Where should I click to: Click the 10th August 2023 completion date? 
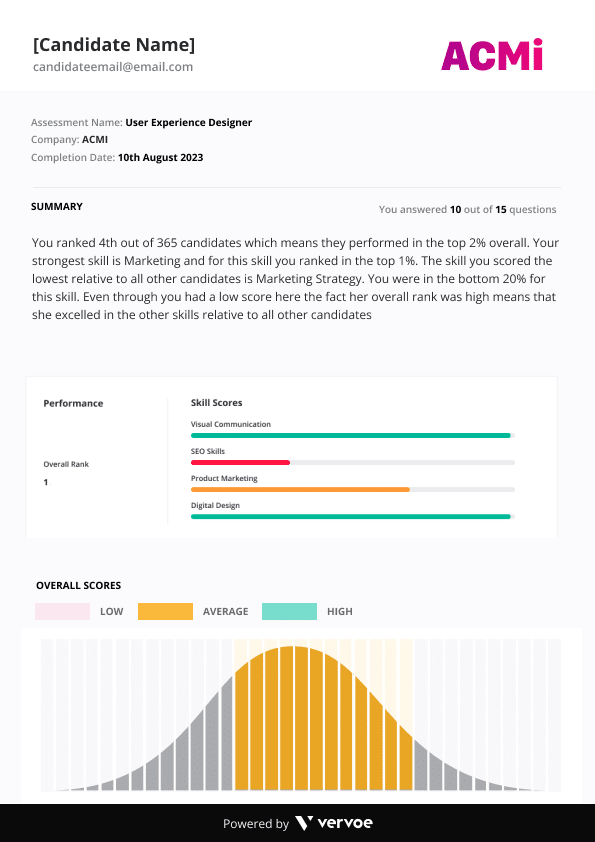pos(161,157)
